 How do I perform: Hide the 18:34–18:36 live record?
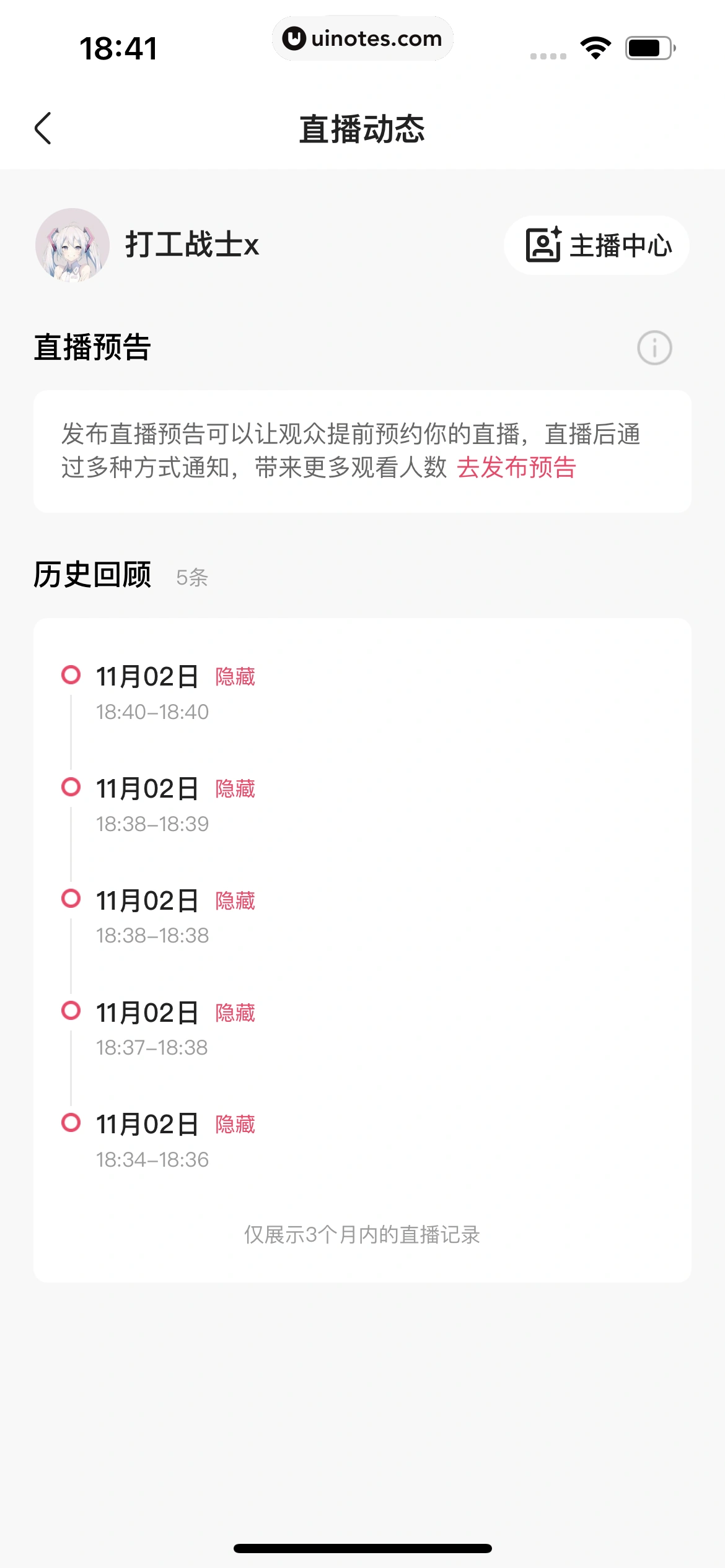(235, 1125)
